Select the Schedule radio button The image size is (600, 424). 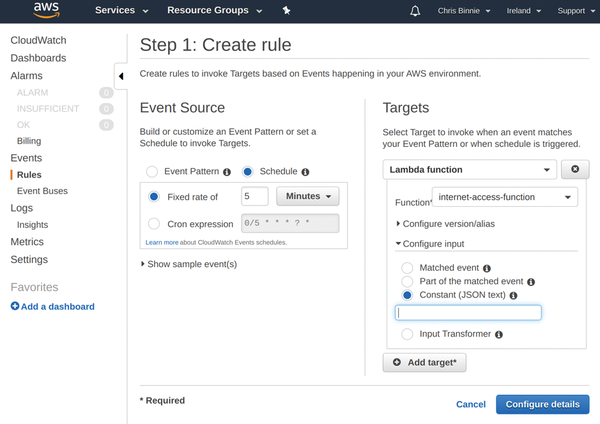[x=248, y=171]
